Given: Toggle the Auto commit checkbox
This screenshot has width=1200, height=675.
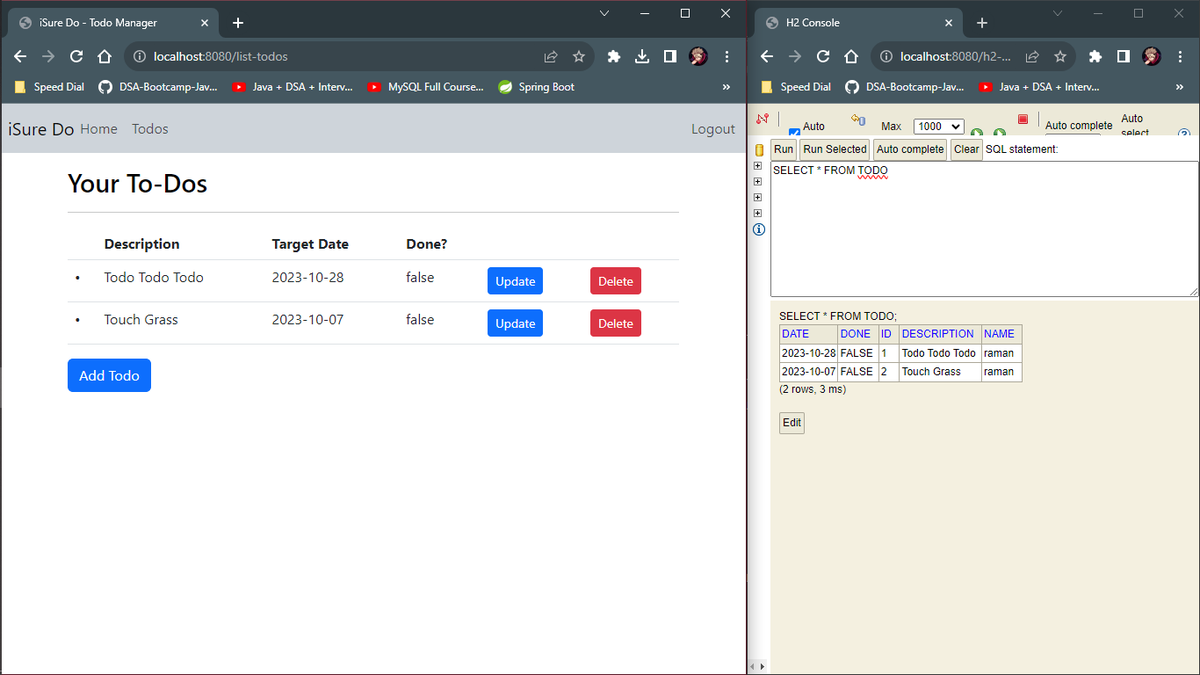Looking at the screenshot, I should (793, 128).
